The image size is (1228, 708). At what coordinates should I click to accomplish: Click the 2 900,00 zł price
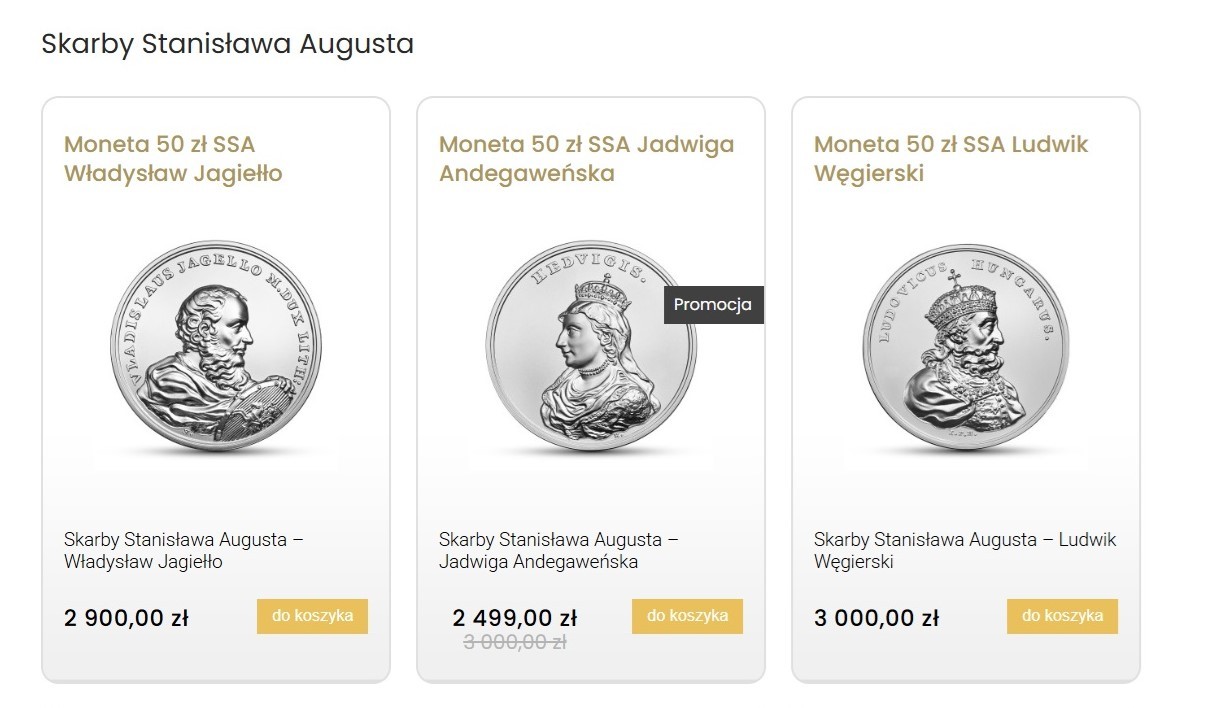126,618
